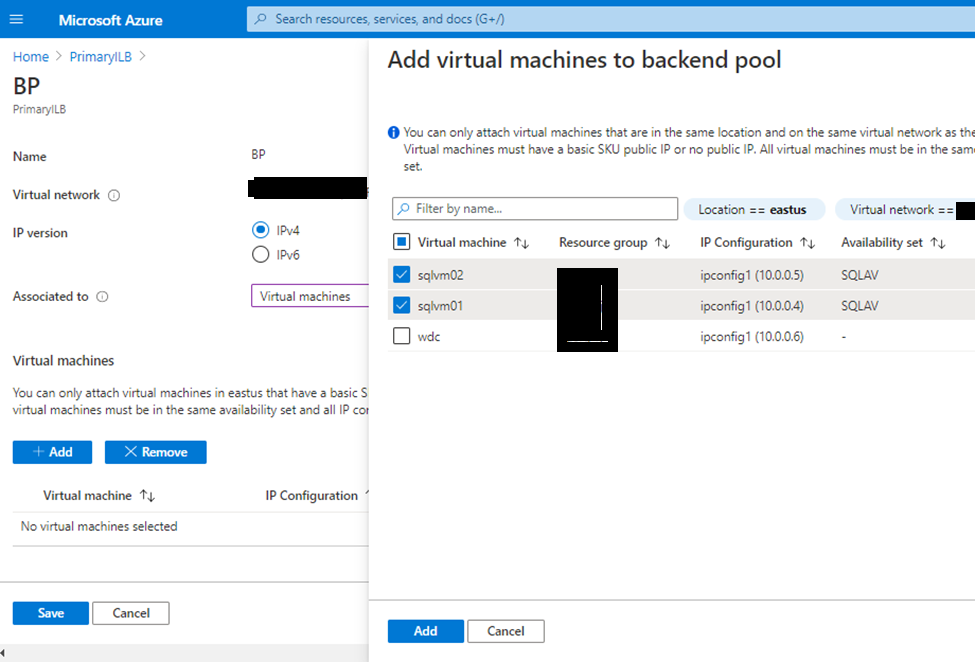Click the Availability set column header
975x662 pixels.
882,242
